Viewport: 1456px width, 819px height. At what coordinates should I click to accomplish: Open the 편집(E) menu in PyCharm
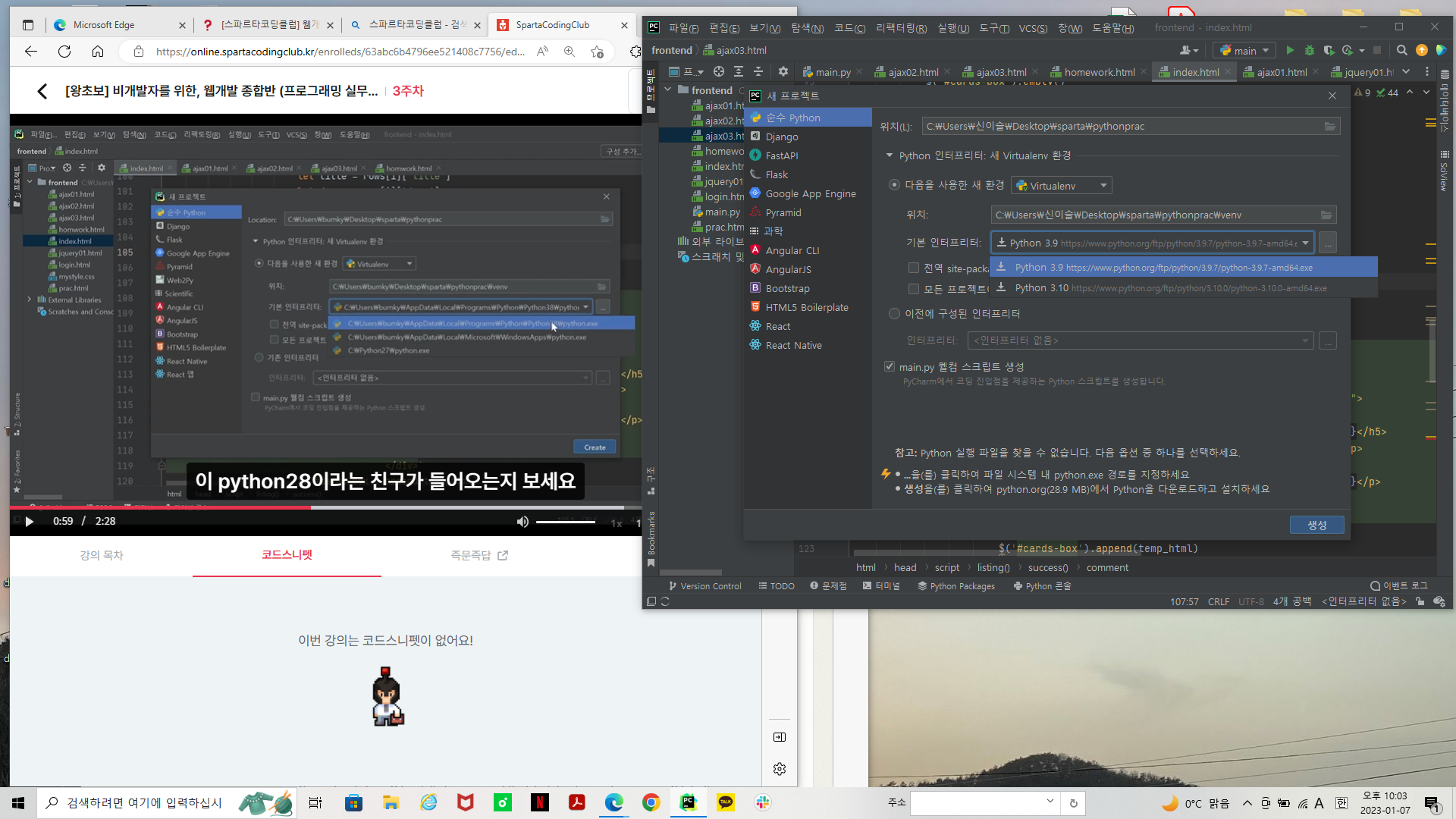pyautogui.click(x=724, y=28)
